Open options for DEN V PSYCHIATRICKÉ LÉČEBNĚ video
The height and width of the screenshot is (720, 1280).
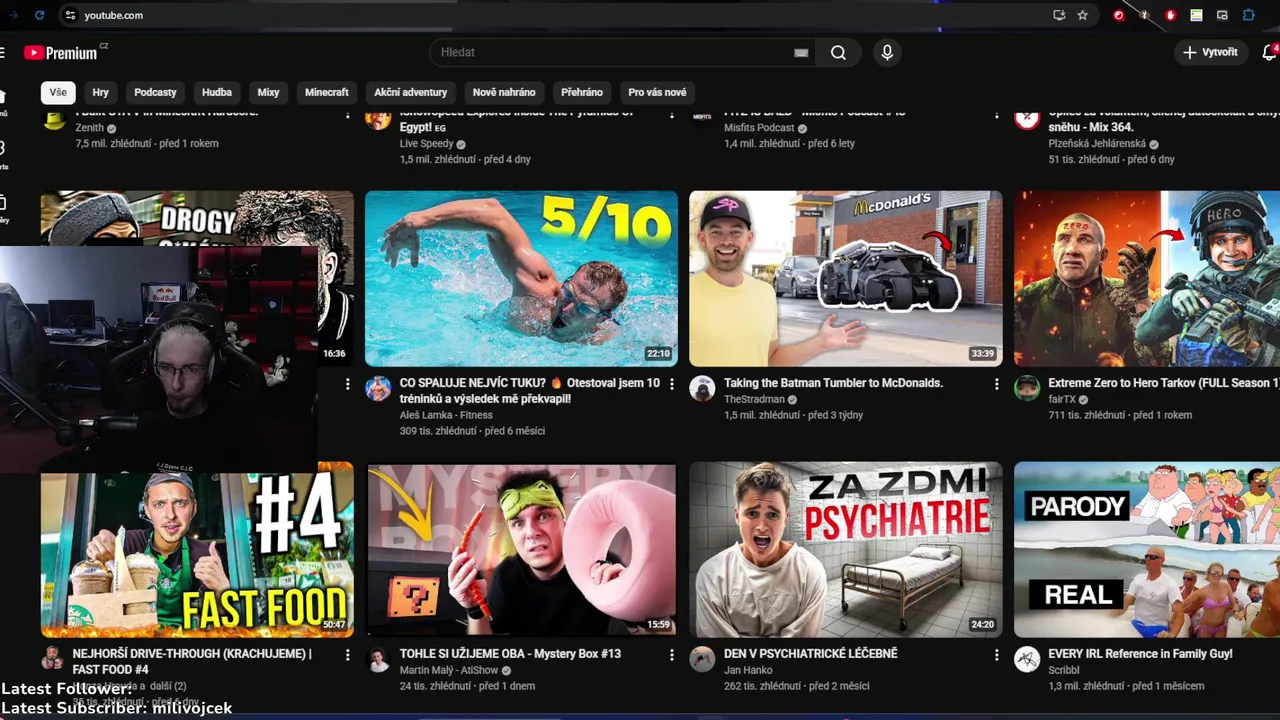(996, 655)
